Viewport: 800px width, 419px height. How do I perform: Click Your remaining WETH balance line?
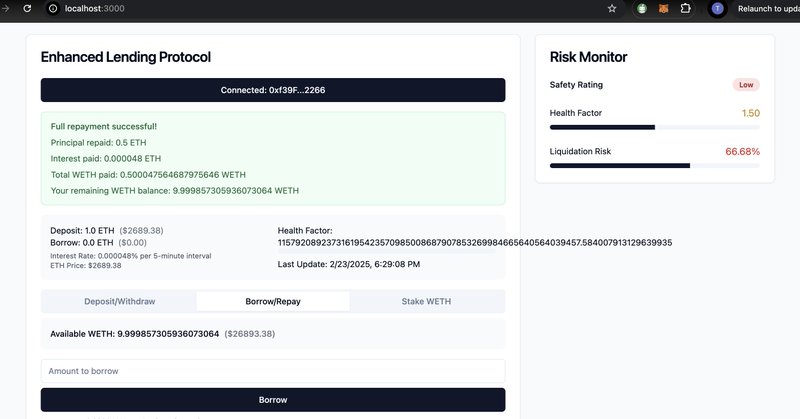(x=174, y=190)
